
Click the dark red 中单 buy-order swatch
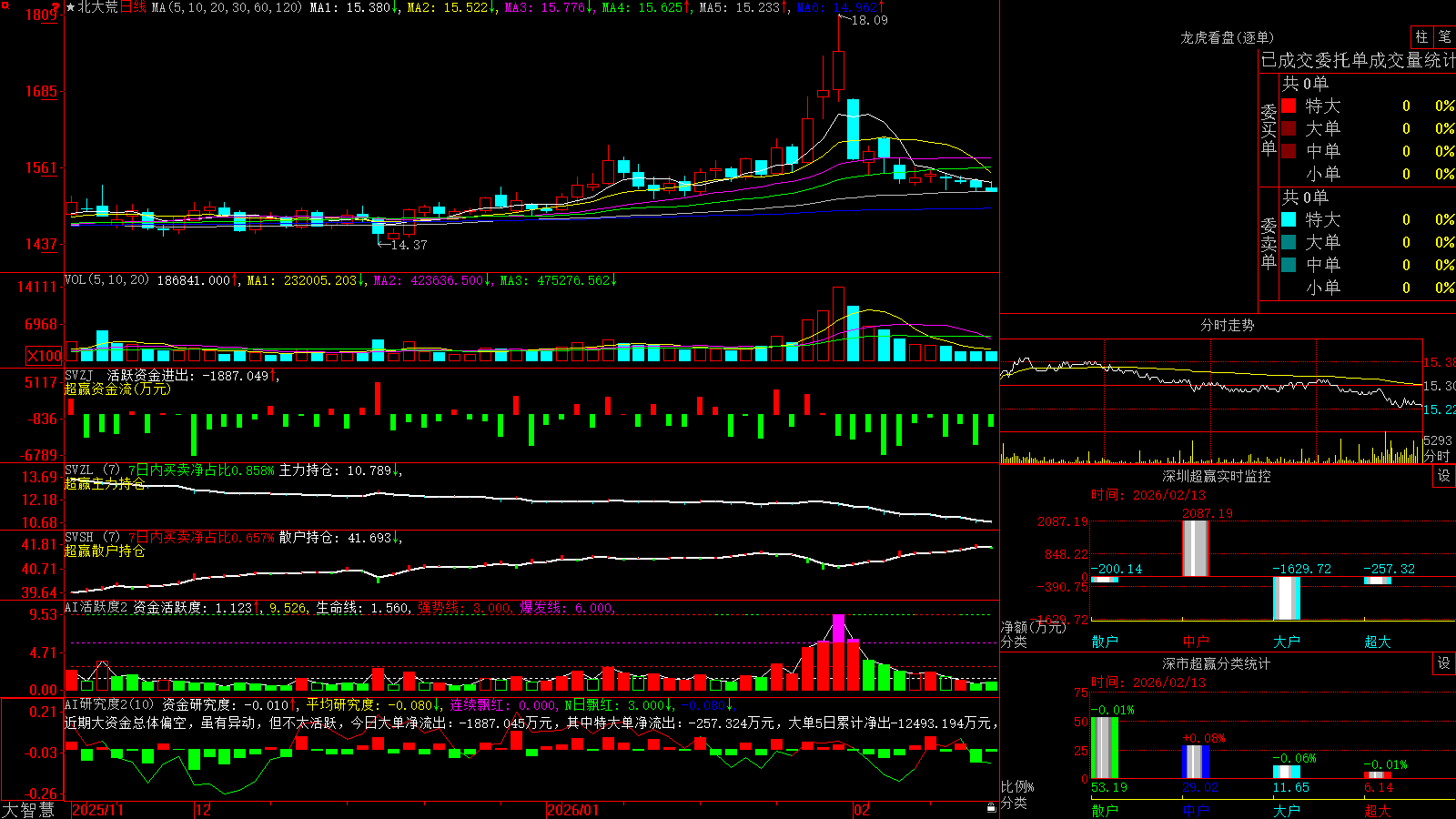[x=1289, y=151]
